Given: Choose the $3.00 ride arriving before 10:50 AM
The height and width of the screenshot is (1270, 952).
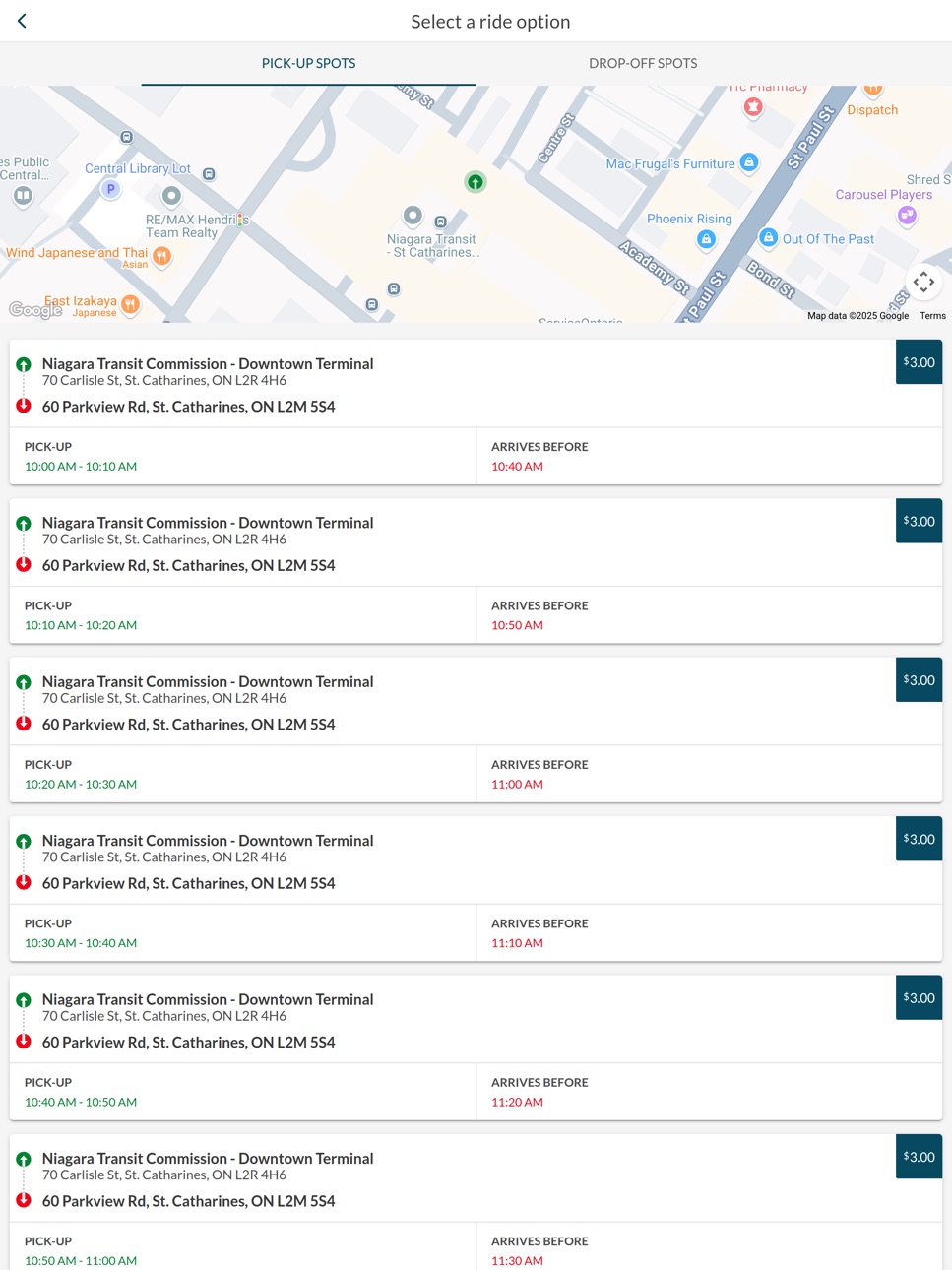Looking at the screenshot, I should [x=919, y=521].
